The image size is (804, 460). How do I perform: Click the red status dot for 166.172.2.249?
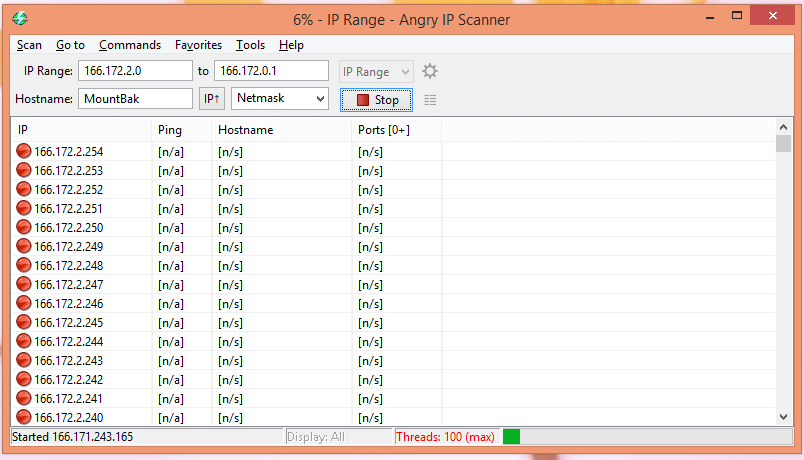click(24, 246)
